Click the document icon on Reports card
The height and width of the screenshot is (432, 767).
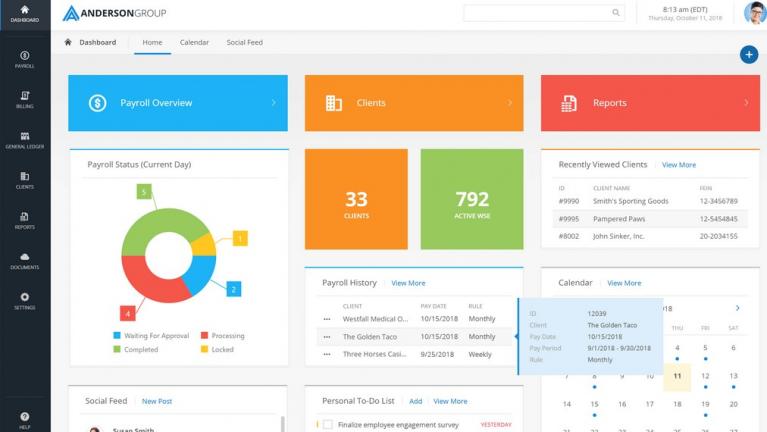point(568,103)
